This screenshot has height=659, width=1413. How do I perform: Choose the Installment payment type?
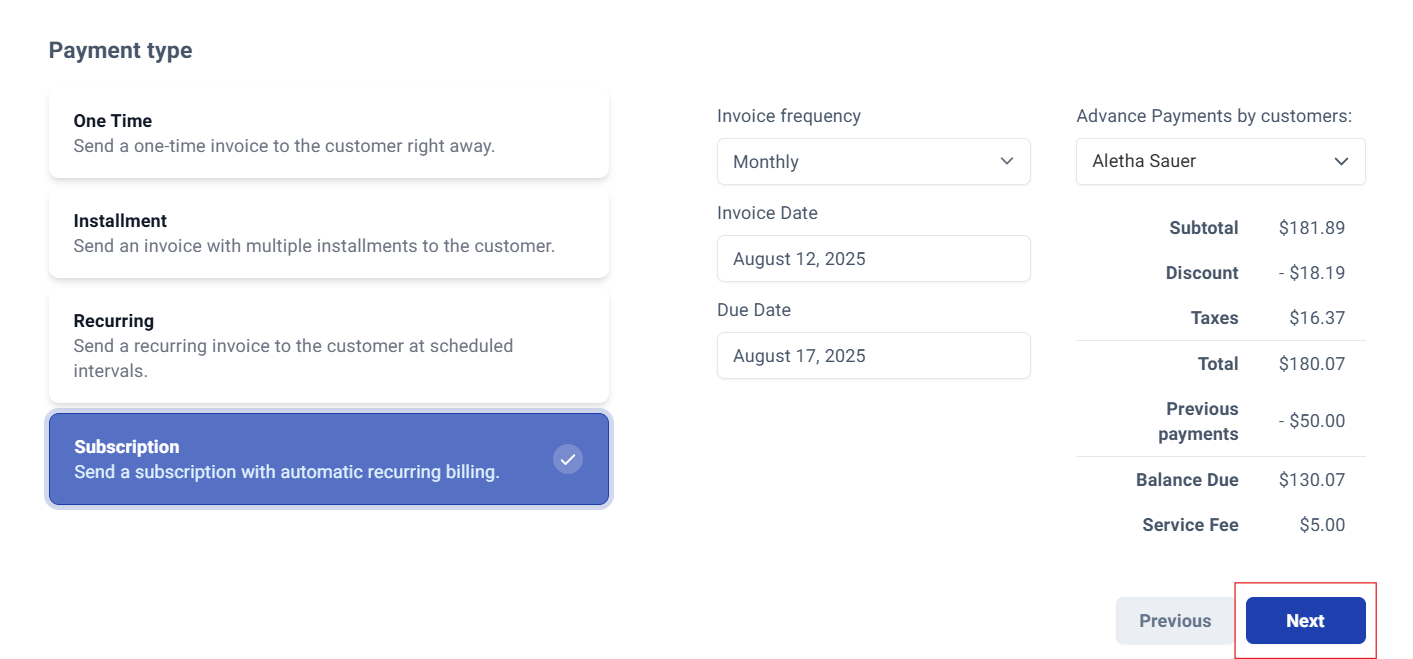tap(329, 233)
